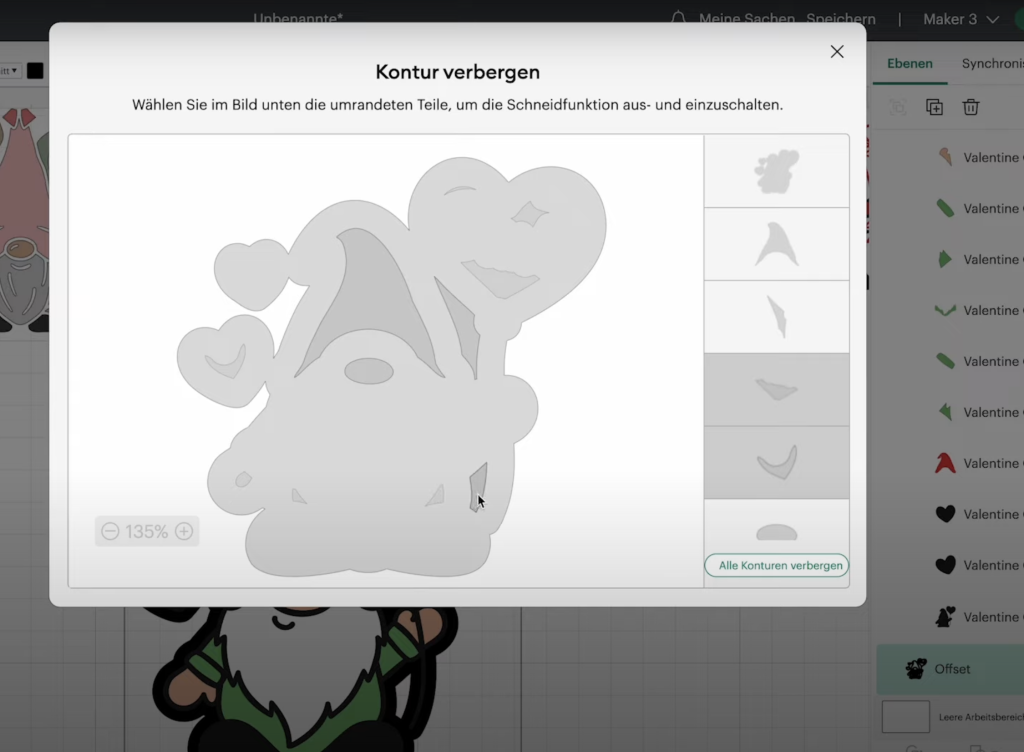The height and width of the screenshot is (752, 1024).
Task: Select the Offset layer
Action: (x=950, y=669)
